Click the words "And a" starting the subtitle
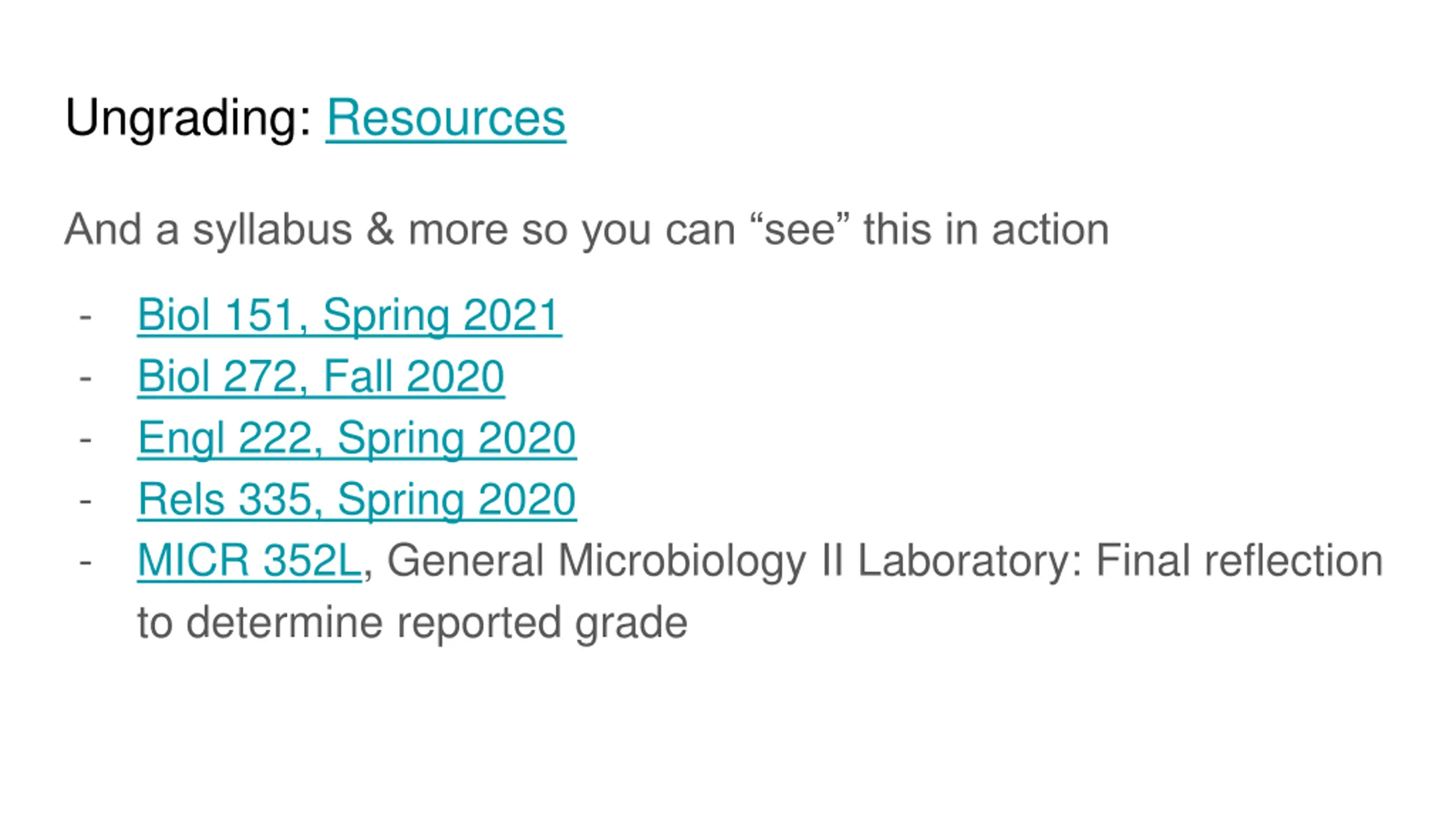This screenshot has height=819, width=1456. pyautogui.click(x=121, y=229)
